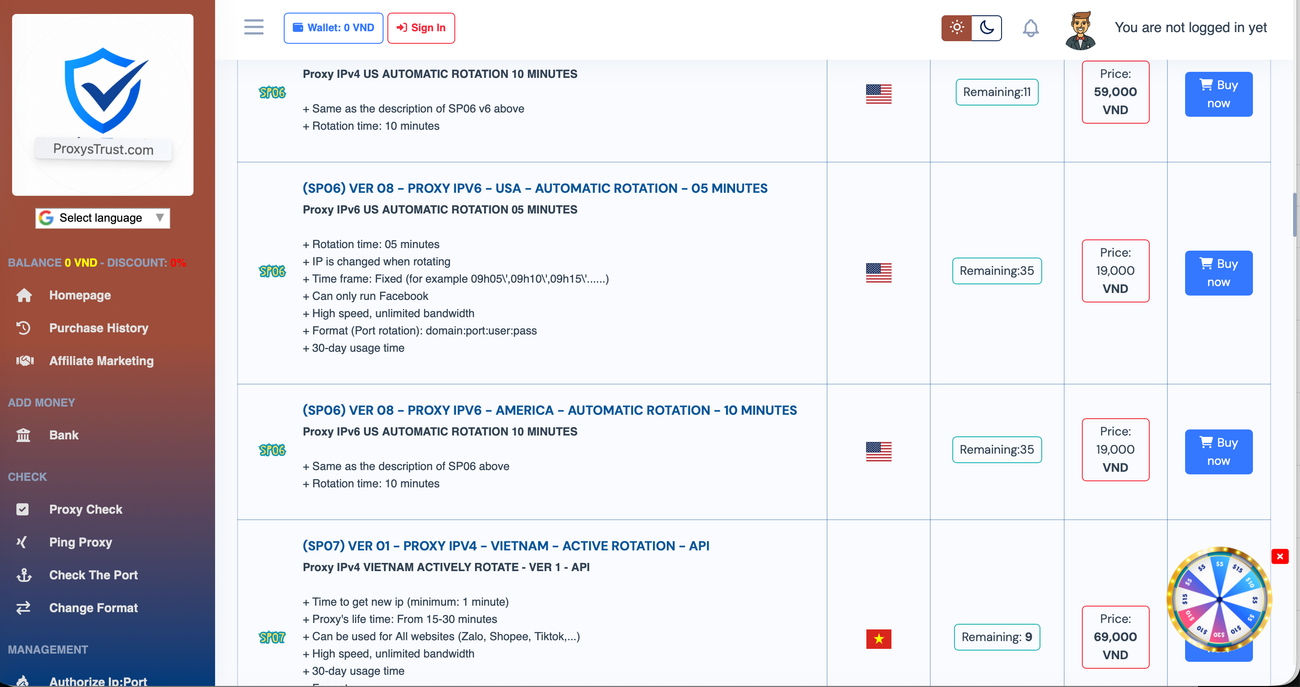Open the hamburger menu in the top bar
This screenshot has width=1300, height=687.
[x=254, y=27]
